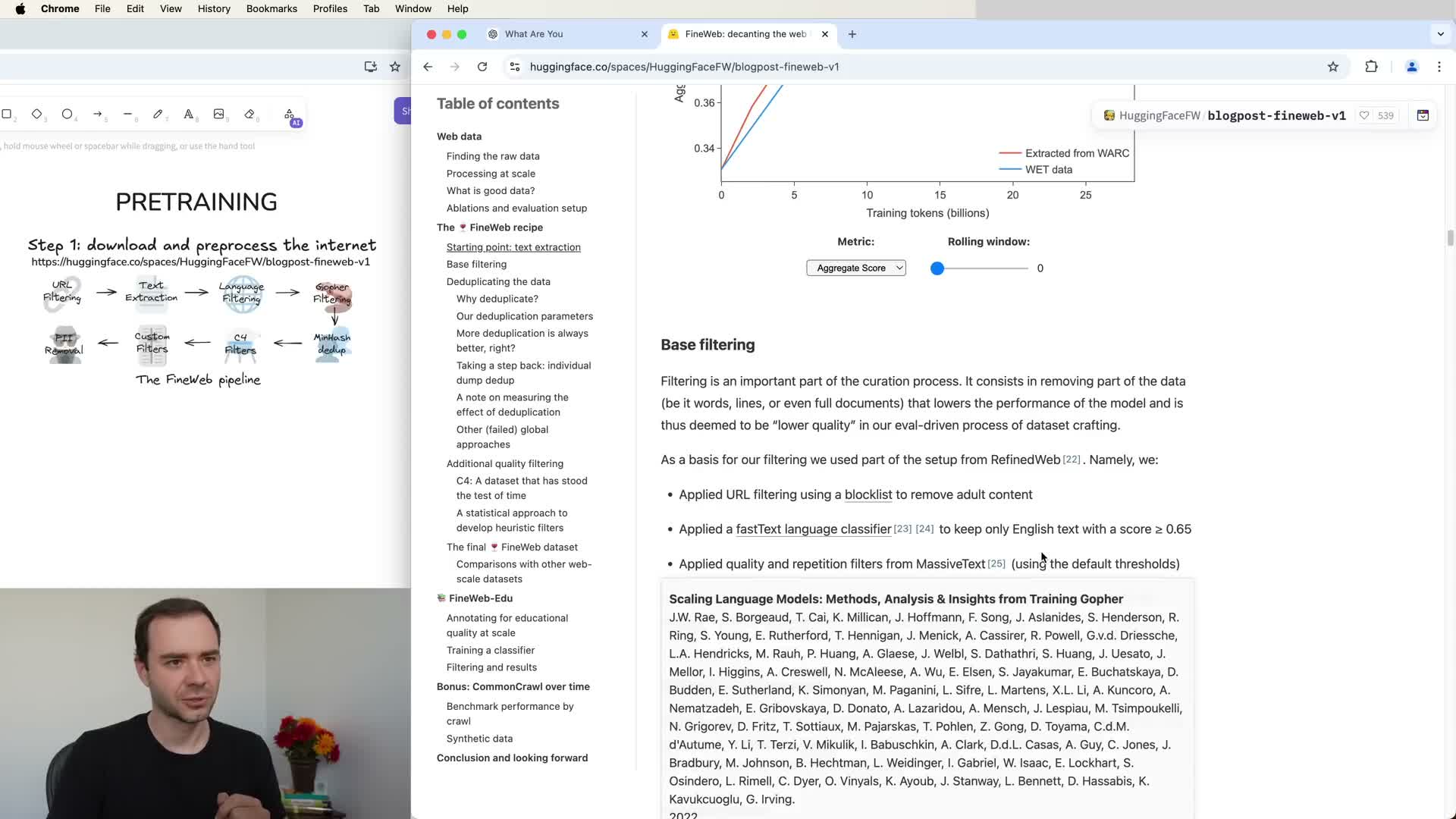Screen dimensions: 1456x819
Task: Open the AI shapes tools menu
Action: [290, 115]
